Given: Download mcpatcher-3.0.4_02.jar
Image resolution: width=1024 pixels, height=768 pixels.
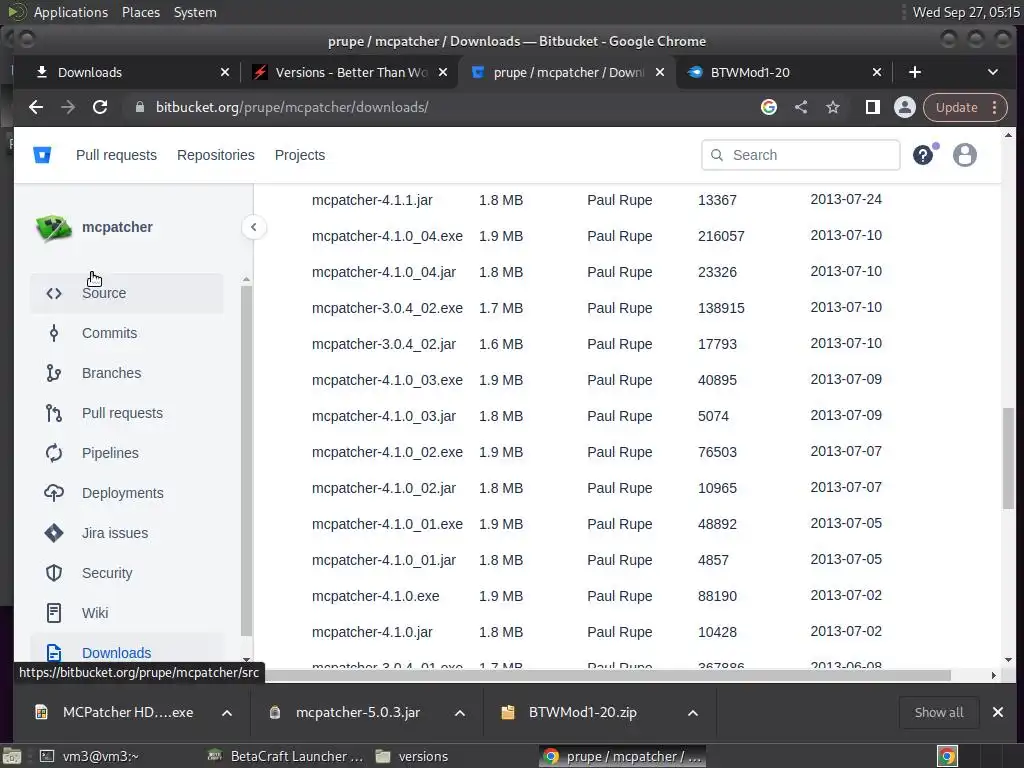Looking at the screenshot, I should coord(383,344).
